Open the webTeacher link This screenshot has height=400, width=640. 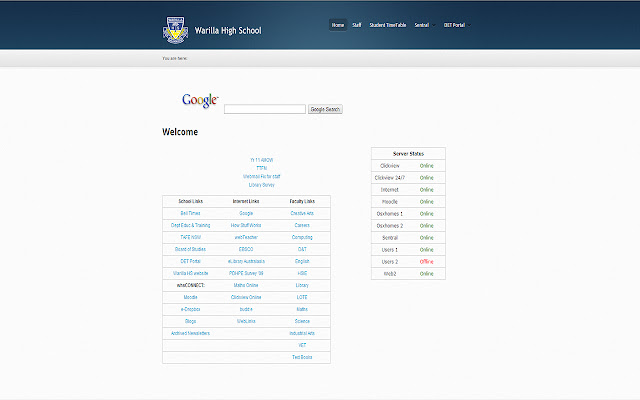246,237
